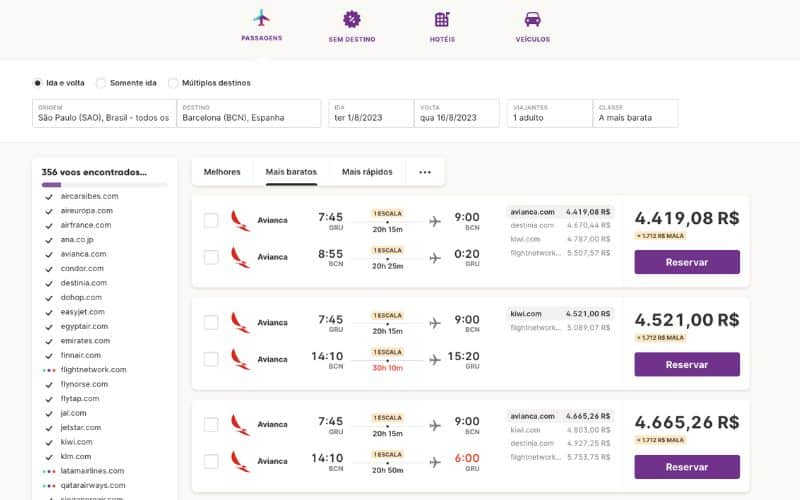Click Reservar for 4.665,26 R$ fare

[687, 467]
